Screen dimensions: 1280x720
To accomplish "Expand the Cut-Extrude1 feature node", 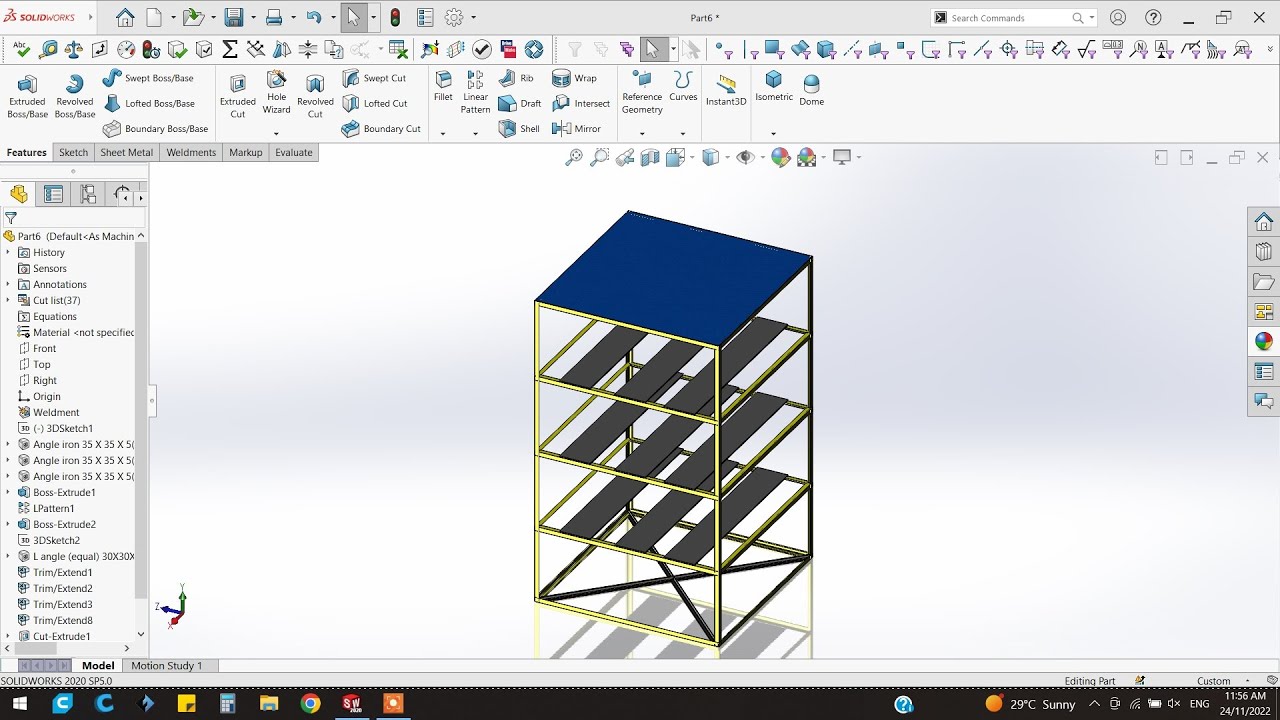I will point(8,636).
